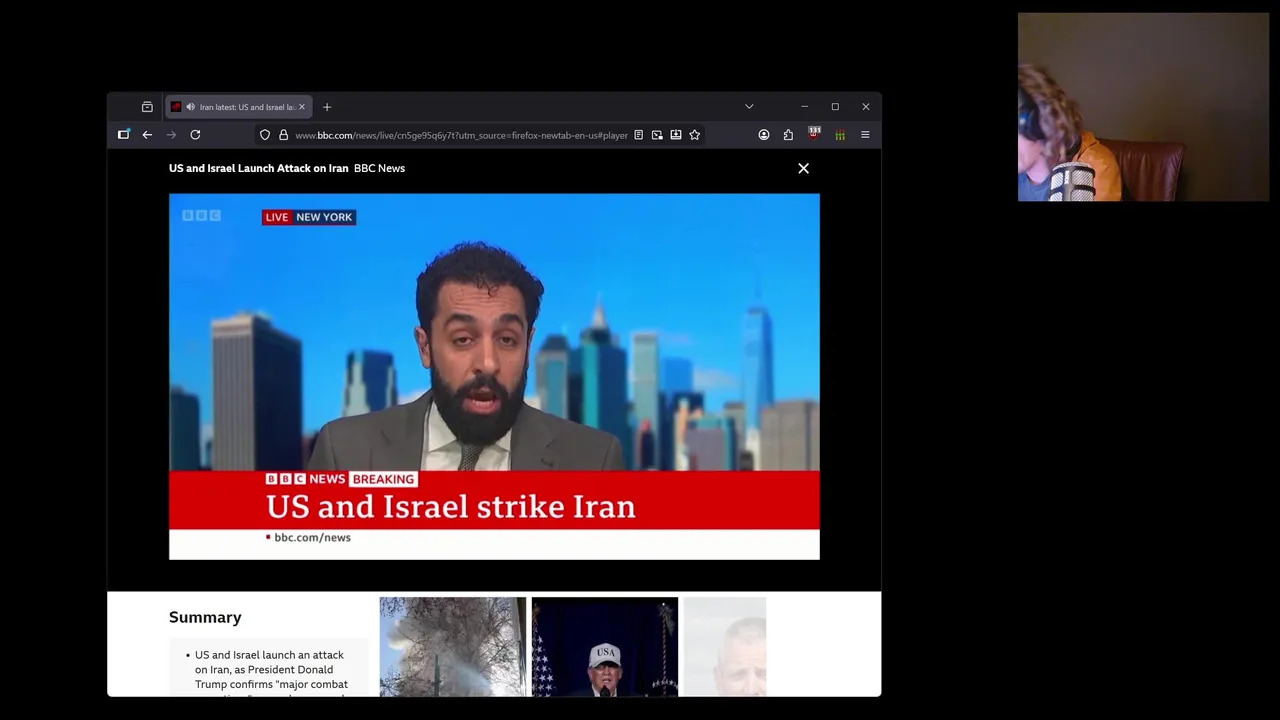Open a new tab with plus button
This screenshot has height=720, width=1280.
click(327, 107)
